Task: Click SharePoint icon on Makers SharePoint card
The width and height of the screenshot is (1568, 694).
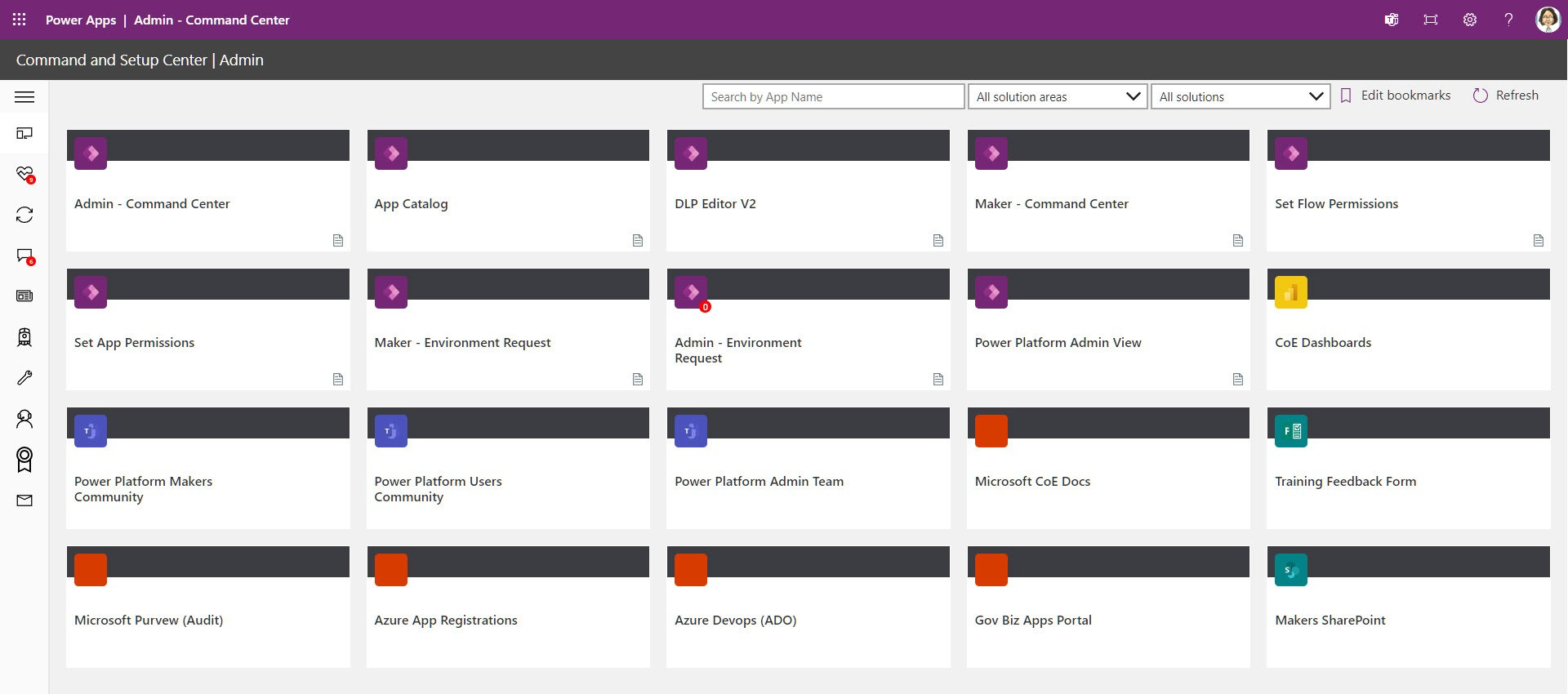Action: pos(1291,570)
